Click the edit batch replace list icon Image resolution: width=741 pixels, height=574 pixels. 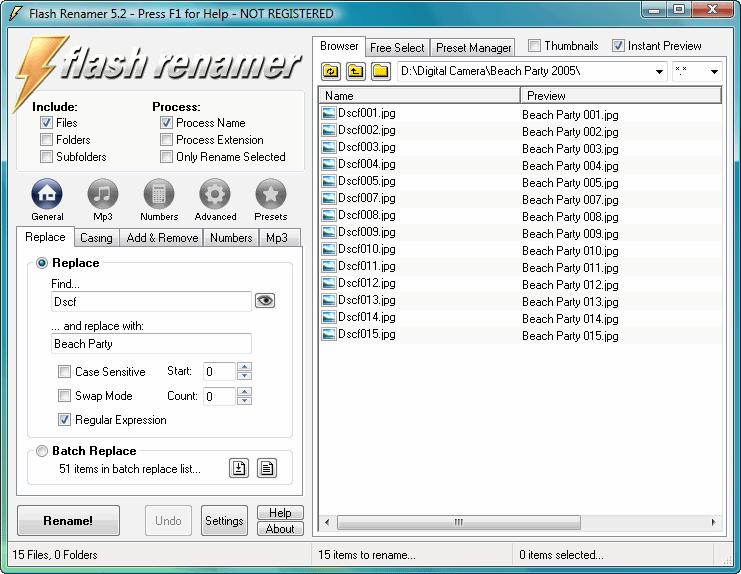(x=267, y=468)
